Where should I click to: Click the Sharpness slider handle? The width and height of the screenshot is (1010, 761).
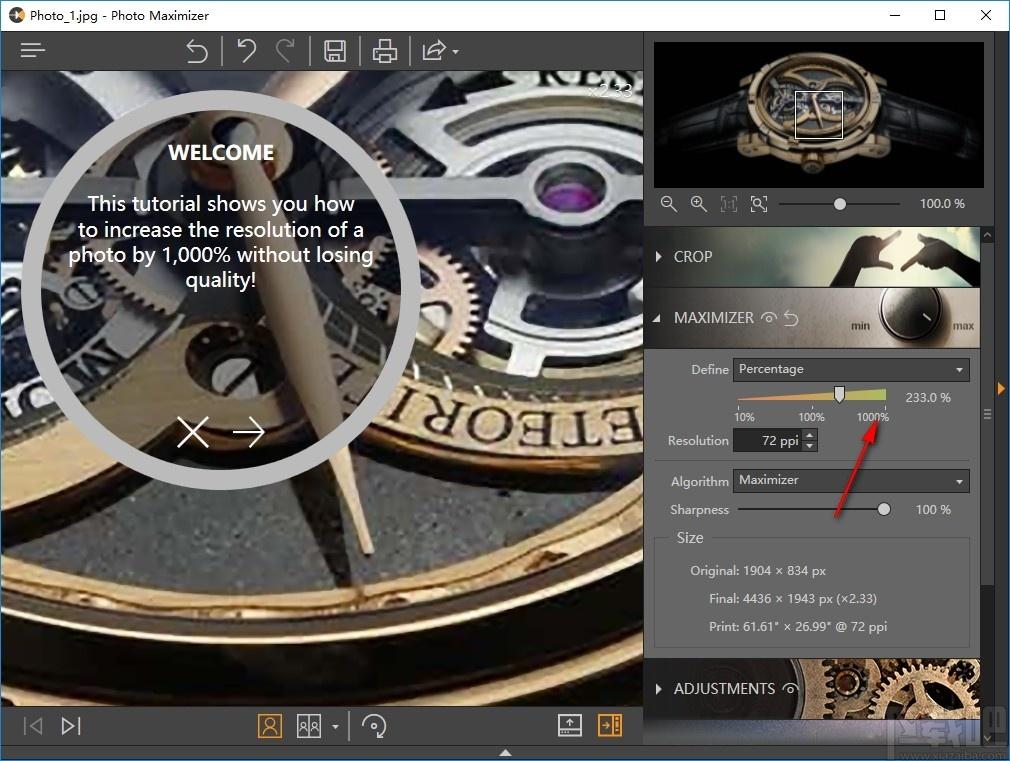click(884, 510)
